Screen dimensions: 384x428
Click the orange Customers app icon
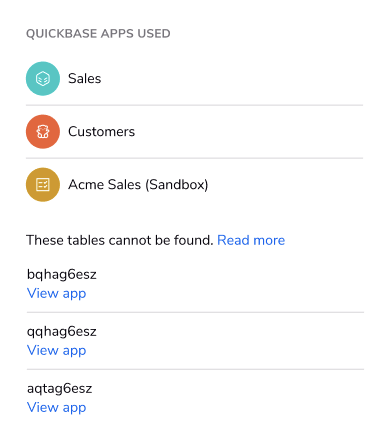(x=43, y=132)
